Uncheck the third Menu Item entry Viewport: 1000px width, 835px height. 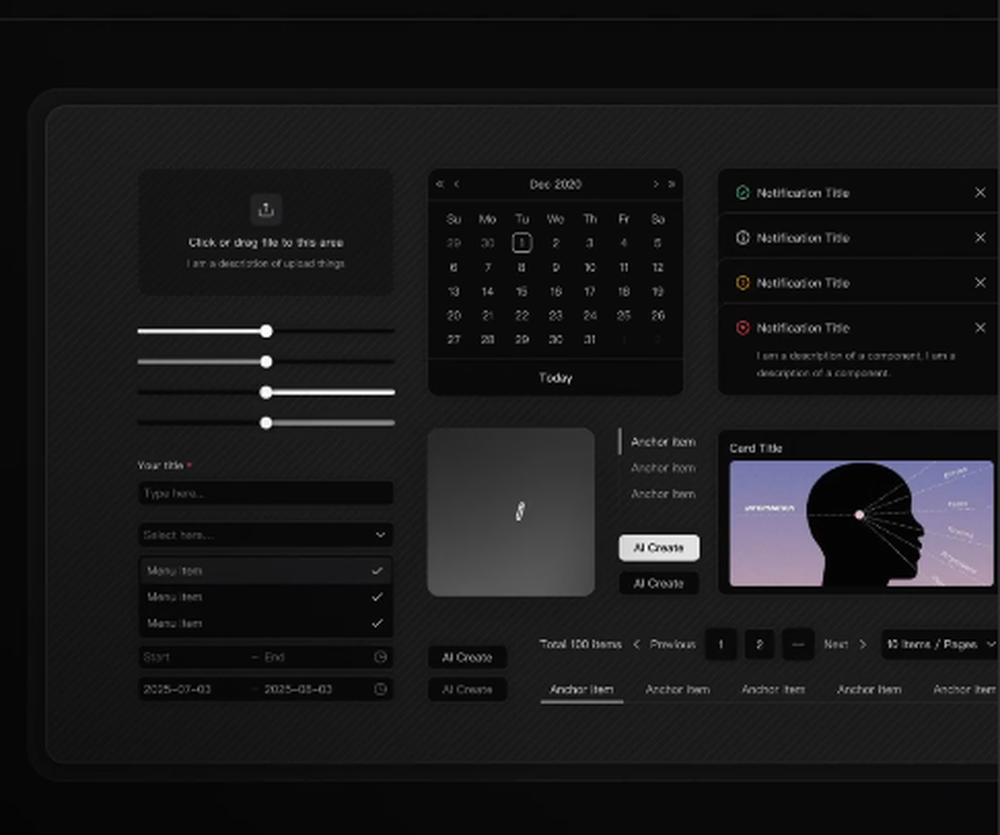pyautogui.click(x=377, y=623)
